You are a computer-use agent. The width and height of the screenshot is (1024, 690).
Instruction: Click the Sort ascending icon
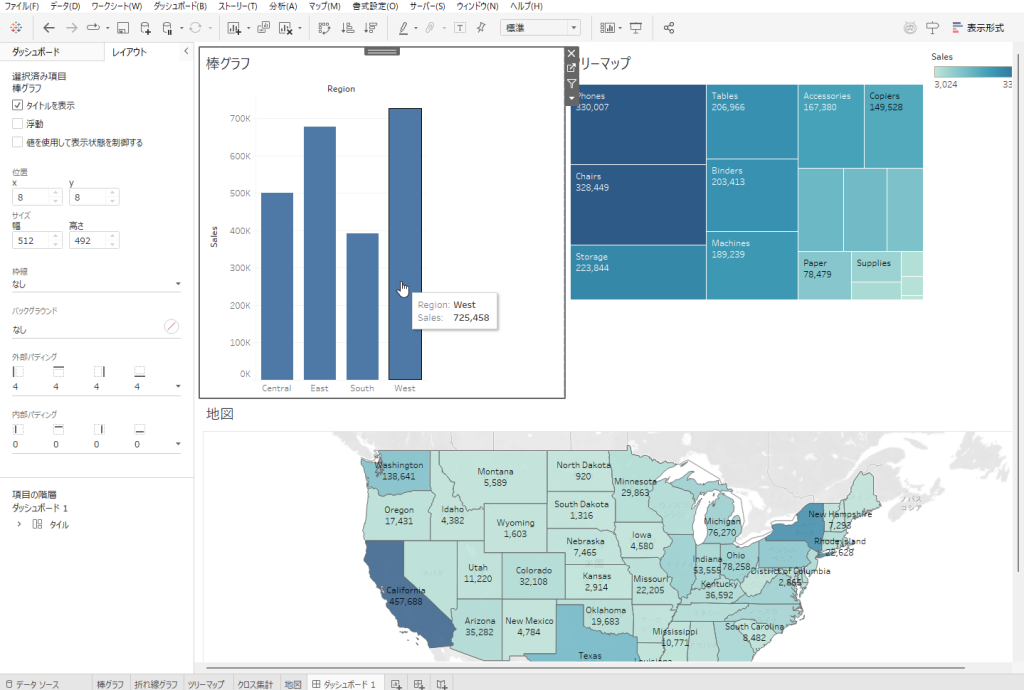pyautogui.click(x=347, y=28)
